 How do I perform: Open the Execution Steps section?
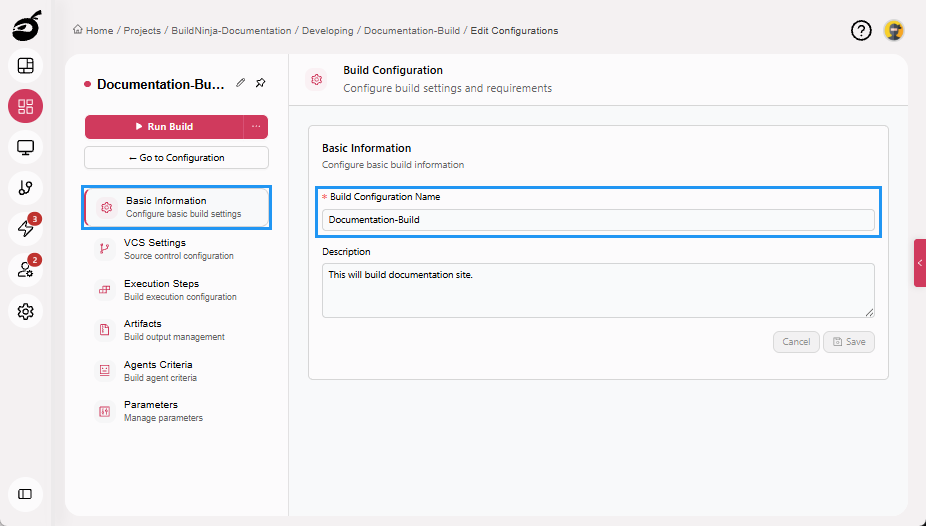(177, 290)
